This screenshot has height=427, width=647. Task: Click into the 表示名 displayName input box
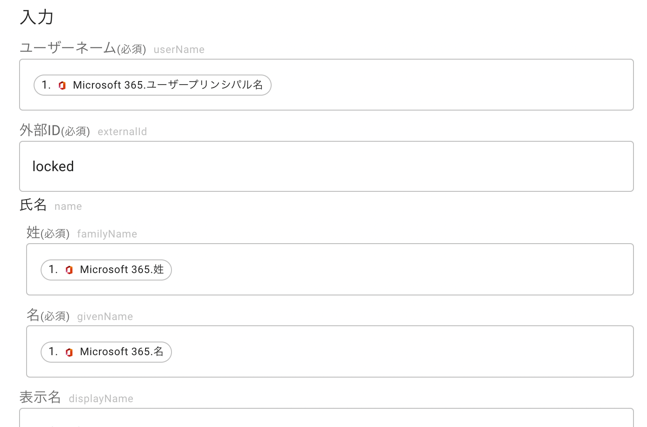tap(326, 418)
